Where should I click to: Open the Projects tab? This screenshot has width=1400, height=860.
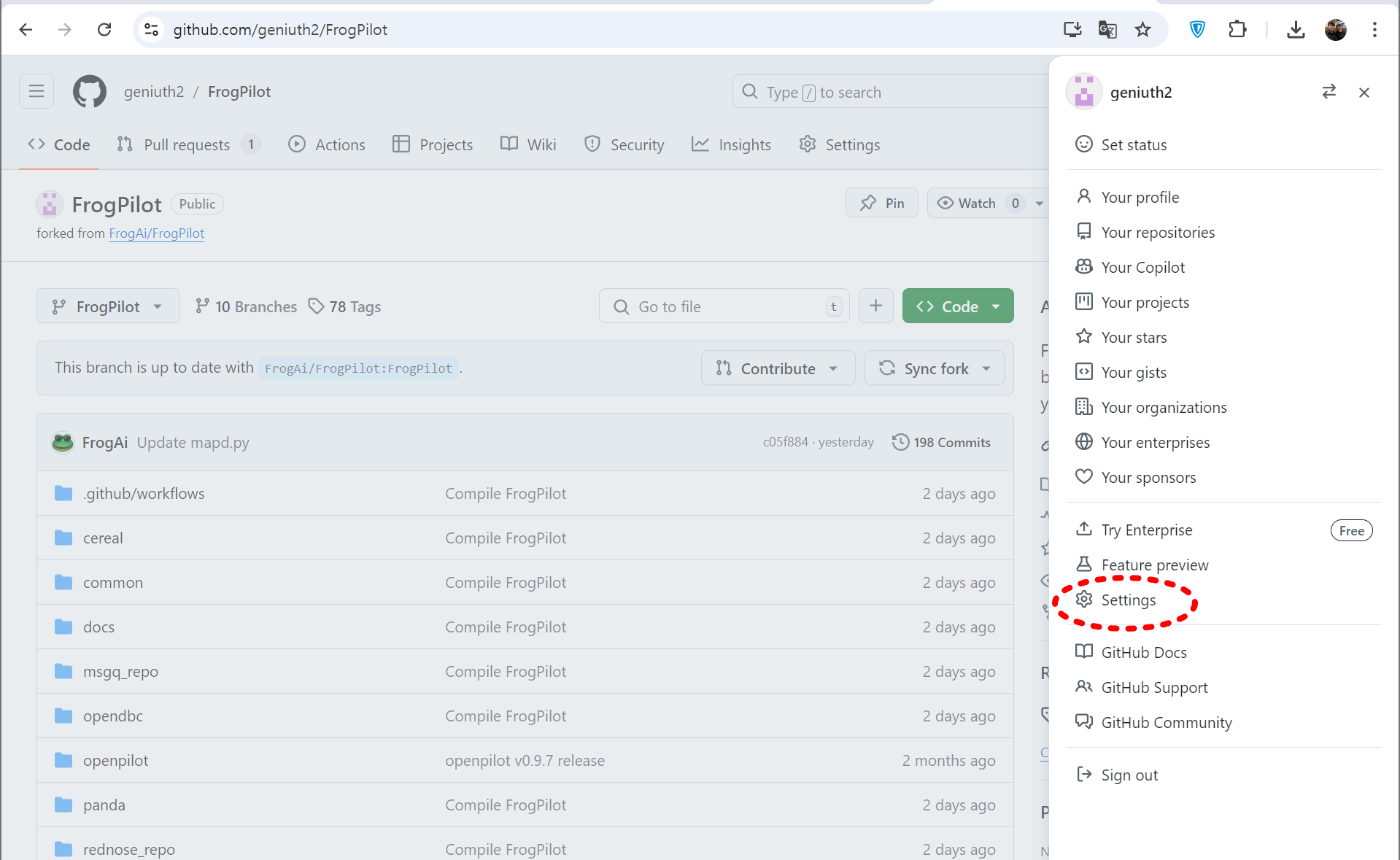click(433, 144)
